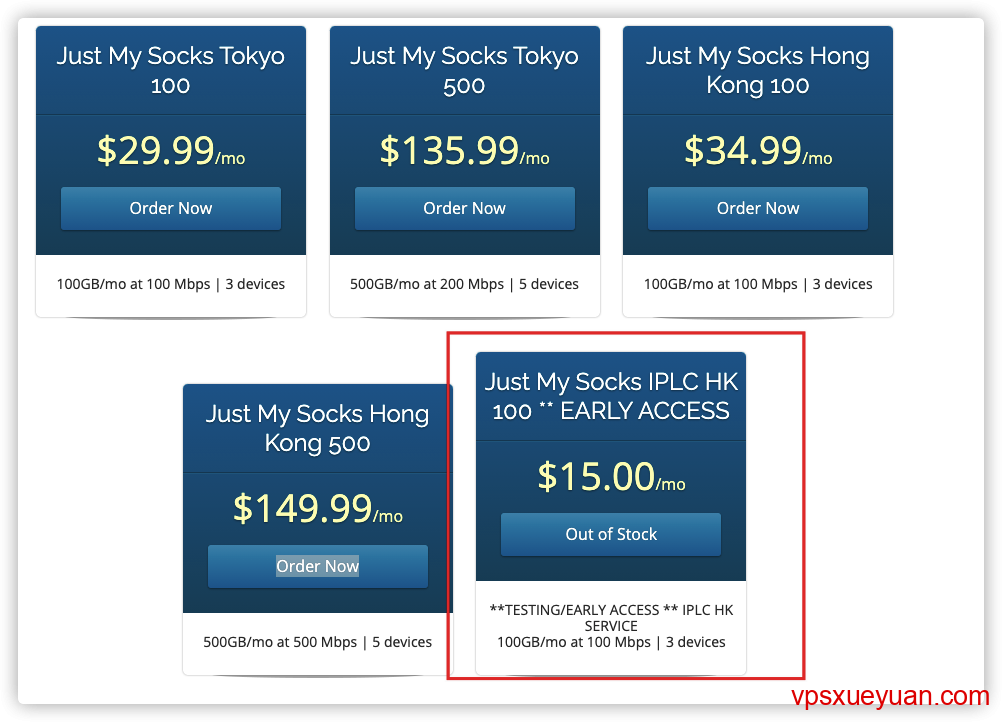Click the 500GB/mo at 500 Mbps description
The image size is (1002, 722).
[318, 642]
